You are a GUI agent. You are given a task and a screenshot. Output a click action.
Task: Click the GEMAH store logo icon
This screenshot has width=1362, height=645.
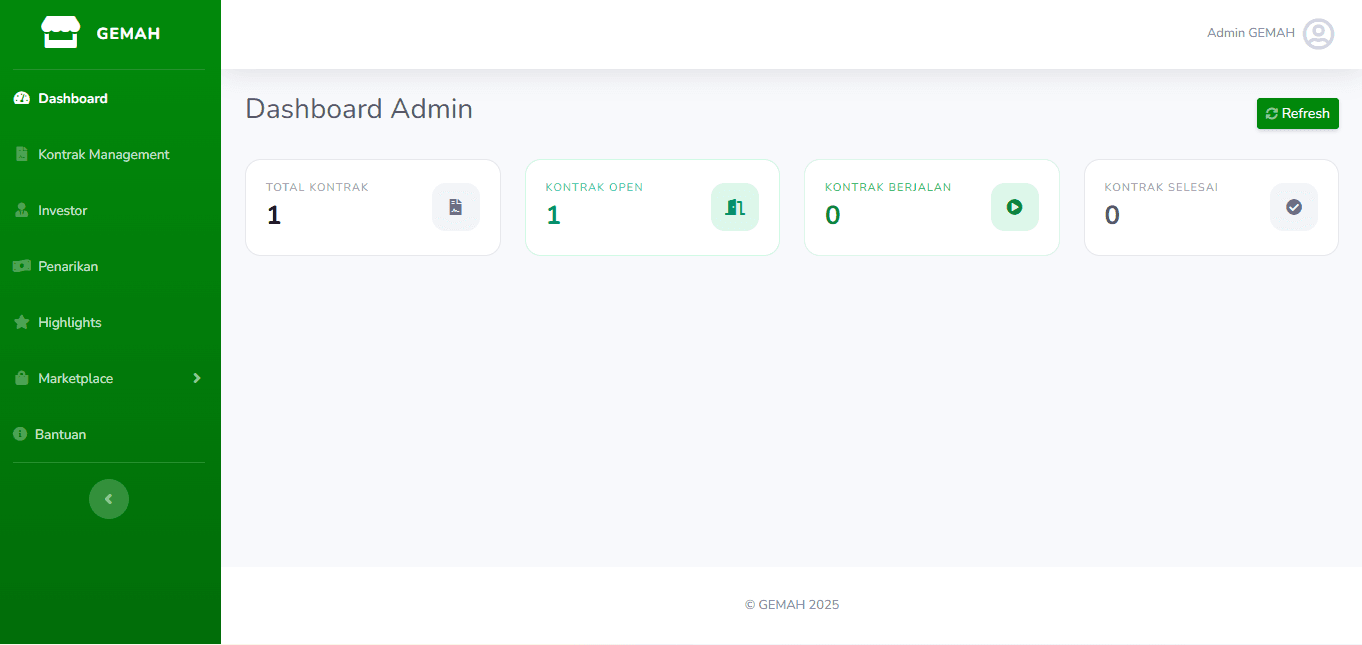pyautogui.click(x=59, y=33)
